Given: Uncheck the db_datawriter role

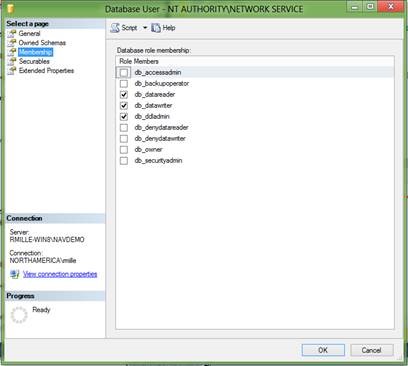Looking at the screenshot, I should [x=124, y=105].
